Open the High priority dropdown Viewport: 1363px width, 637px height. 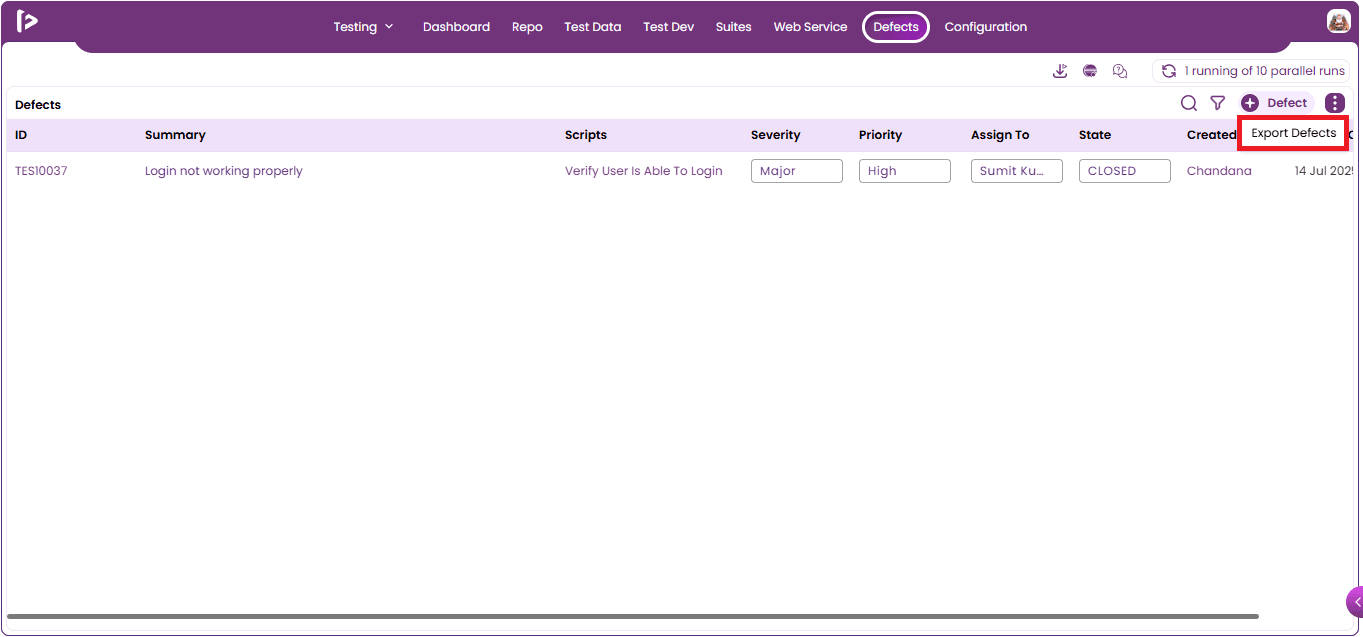point(905,171)
